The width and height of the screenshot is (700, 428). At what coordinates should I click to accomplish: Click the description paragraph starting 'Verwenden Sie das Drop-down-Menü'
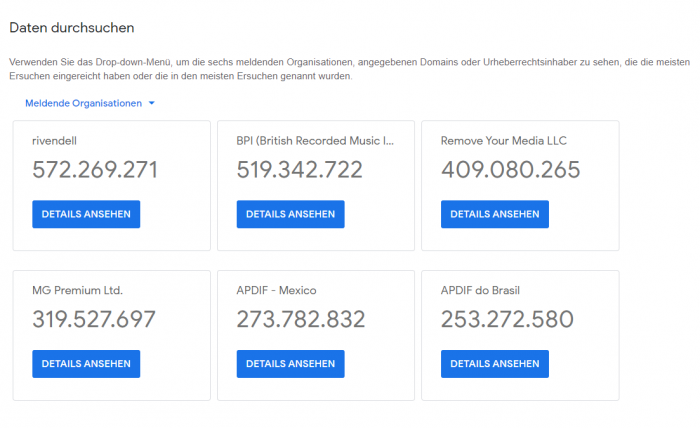click(350, 69)
